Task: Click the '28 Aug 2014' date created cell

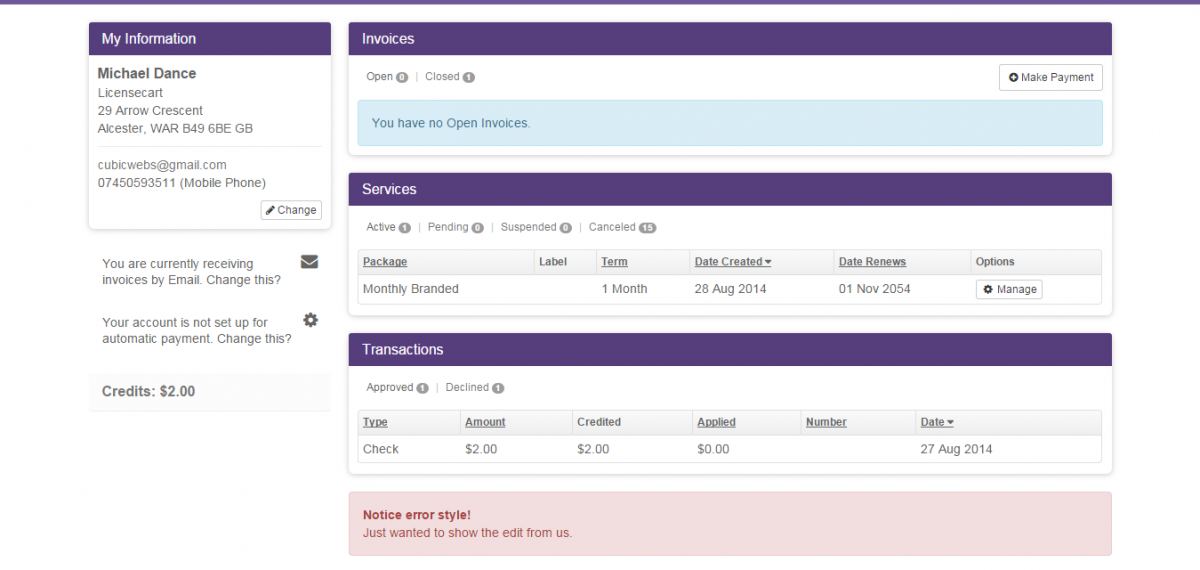Action: point(733,289)
